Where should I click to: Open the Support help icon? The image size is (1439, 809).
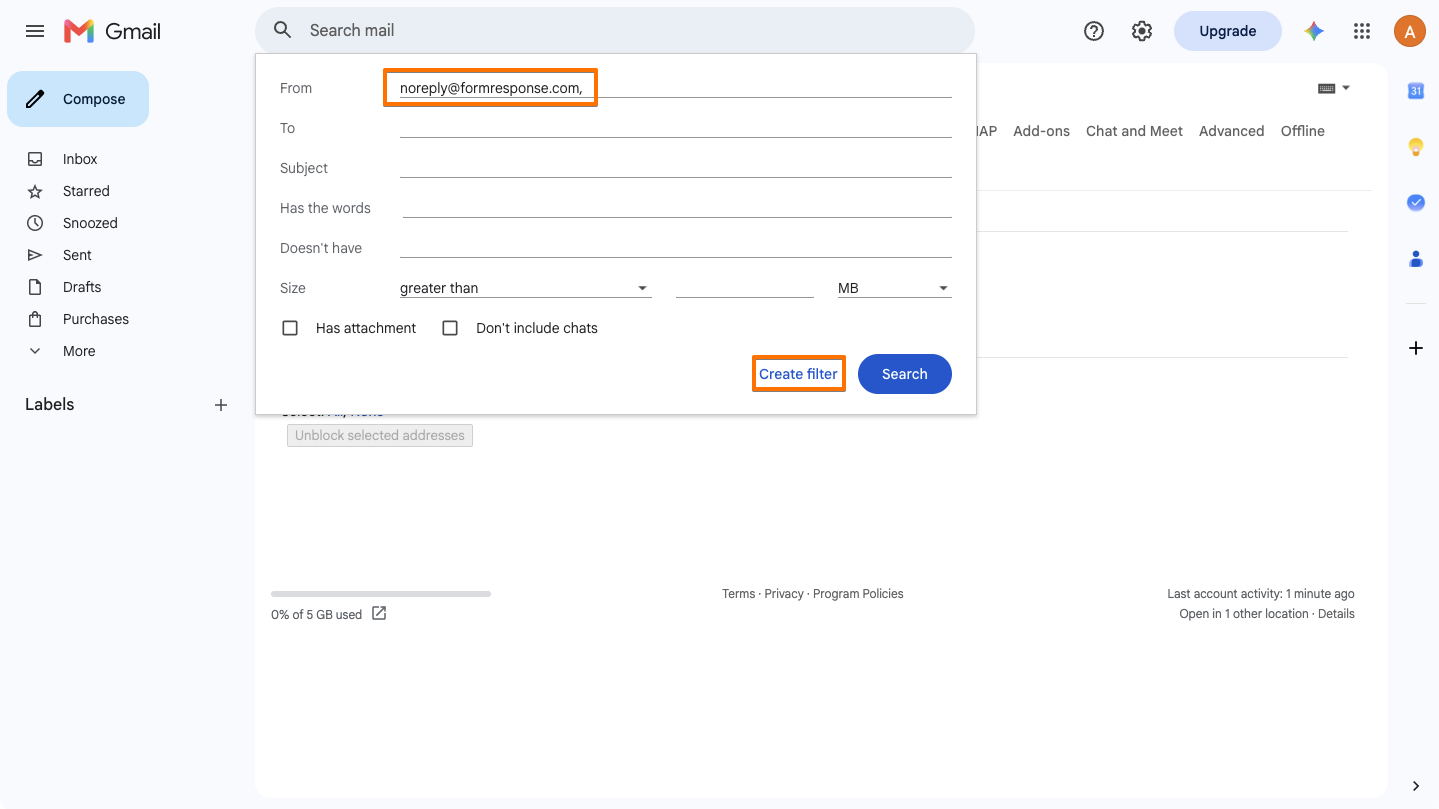pos(1094,31)
